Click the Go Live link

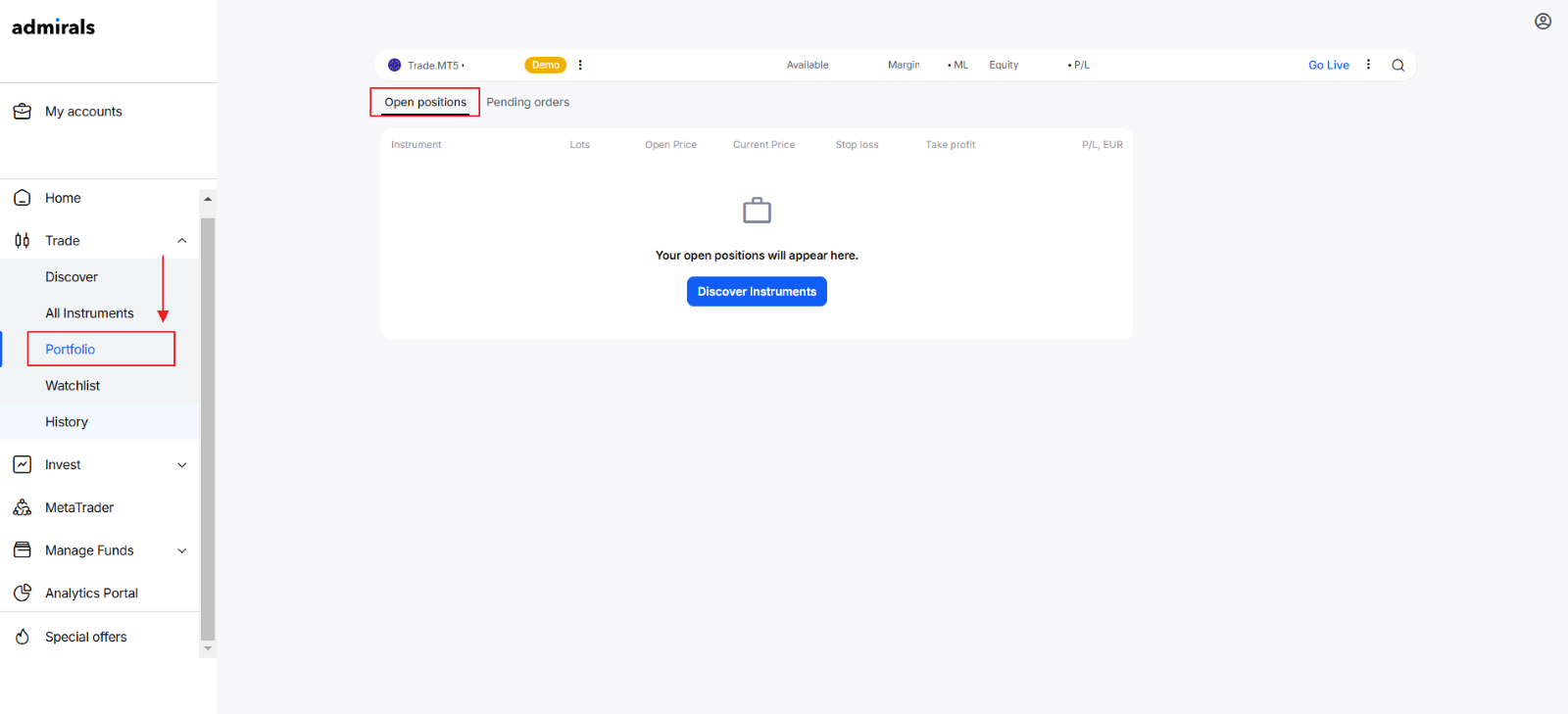pos(1329,66)
